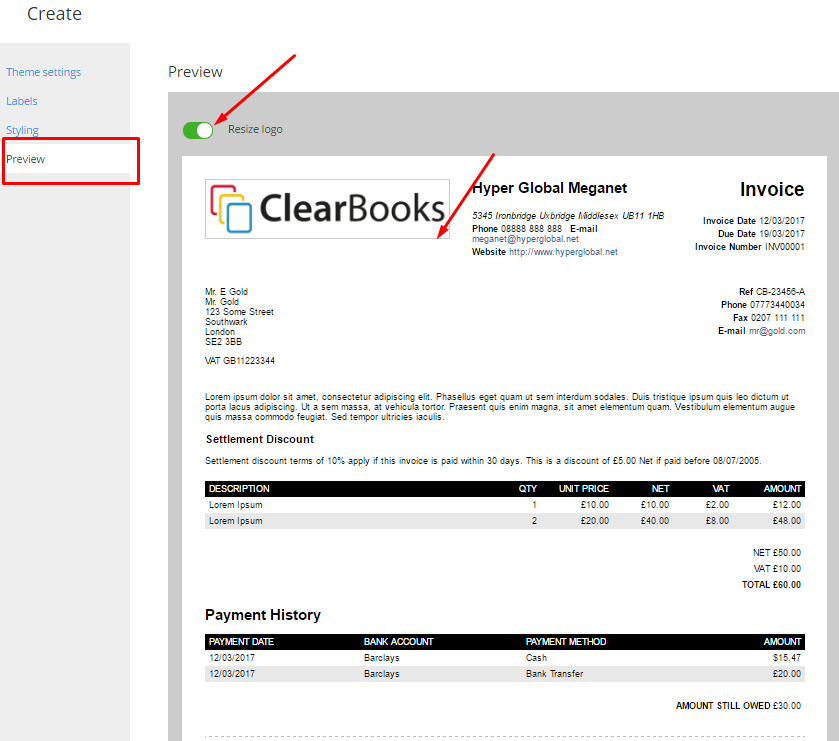
Task: Click the Cash payment method cell
Action: pyautogui.click(x=536, y=658)
